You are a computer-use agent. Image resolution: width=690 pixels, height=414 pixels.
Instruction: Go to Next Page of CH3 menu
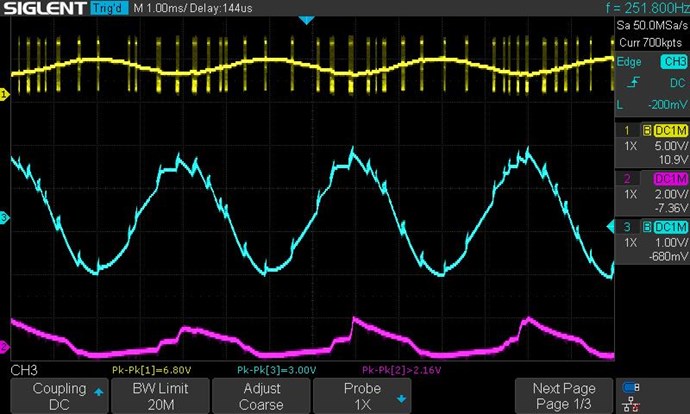click(565, 395)
